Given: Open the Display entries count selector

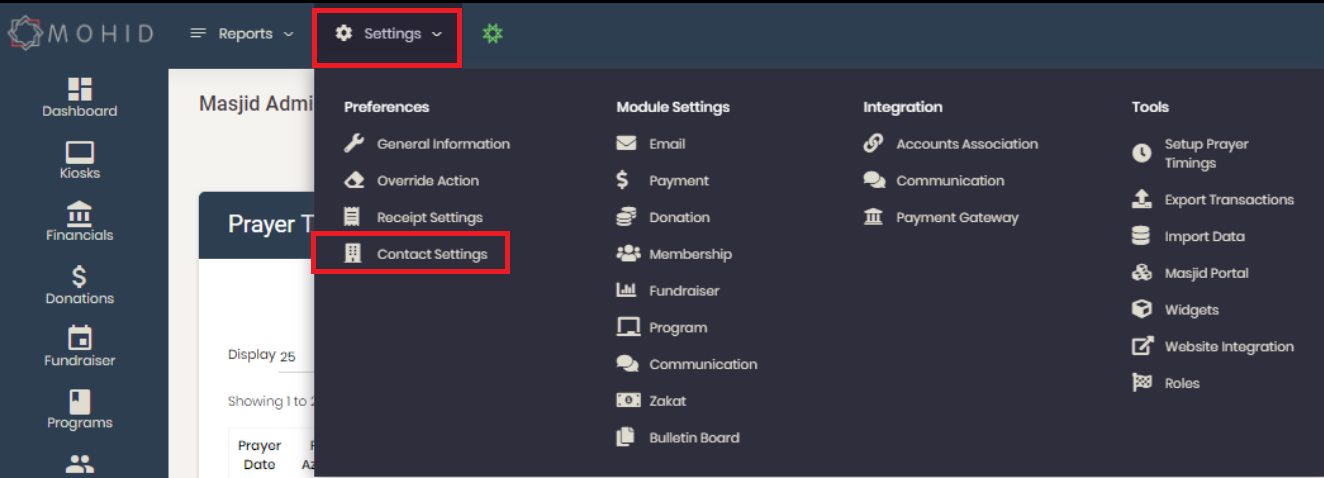Looking at the screenshot, I should click(x=294, y=357).
